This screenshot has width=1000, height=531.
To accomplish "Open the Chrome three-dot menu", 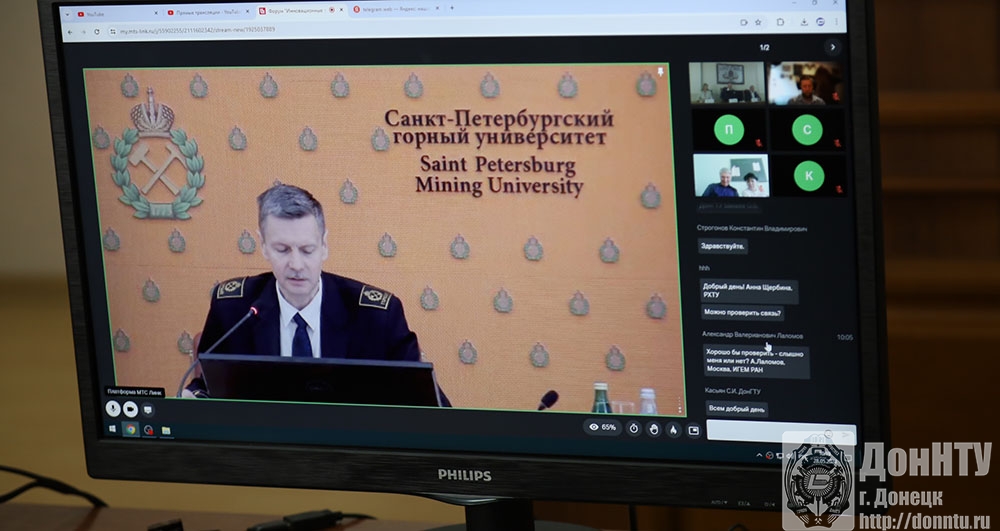I will click(x=836, y=22).
